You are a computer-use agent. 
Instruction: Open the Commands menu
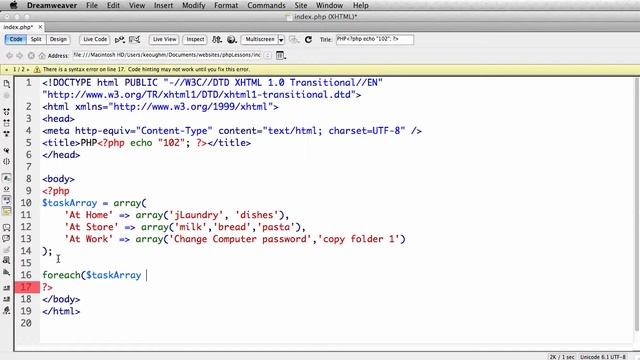coord(266,5)
